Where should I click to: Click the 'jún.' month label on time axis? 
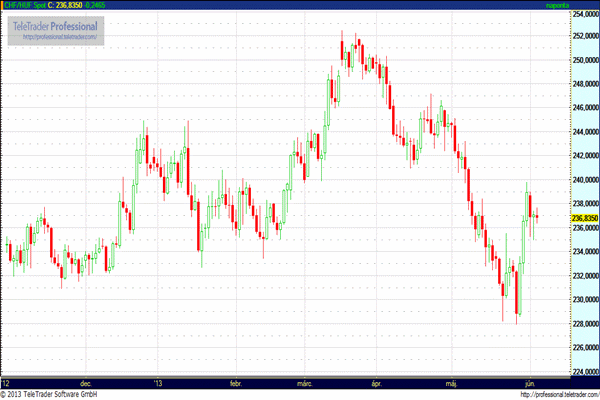[528, 382]
